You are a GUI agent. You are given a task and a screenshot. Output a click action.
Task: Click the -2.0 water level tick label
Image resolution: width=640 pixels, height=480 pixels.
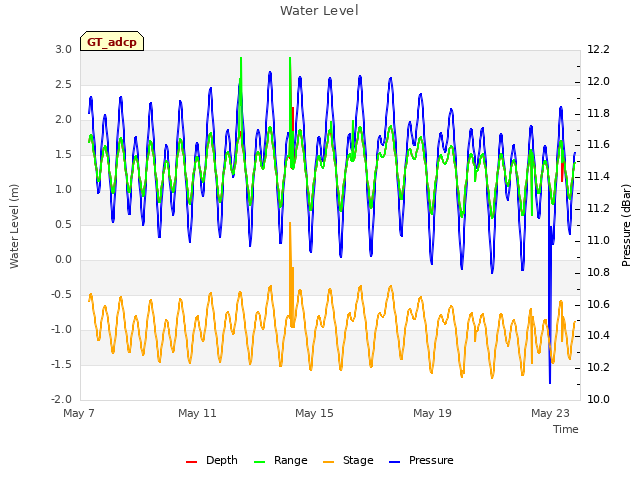click(x=62, y=399)
